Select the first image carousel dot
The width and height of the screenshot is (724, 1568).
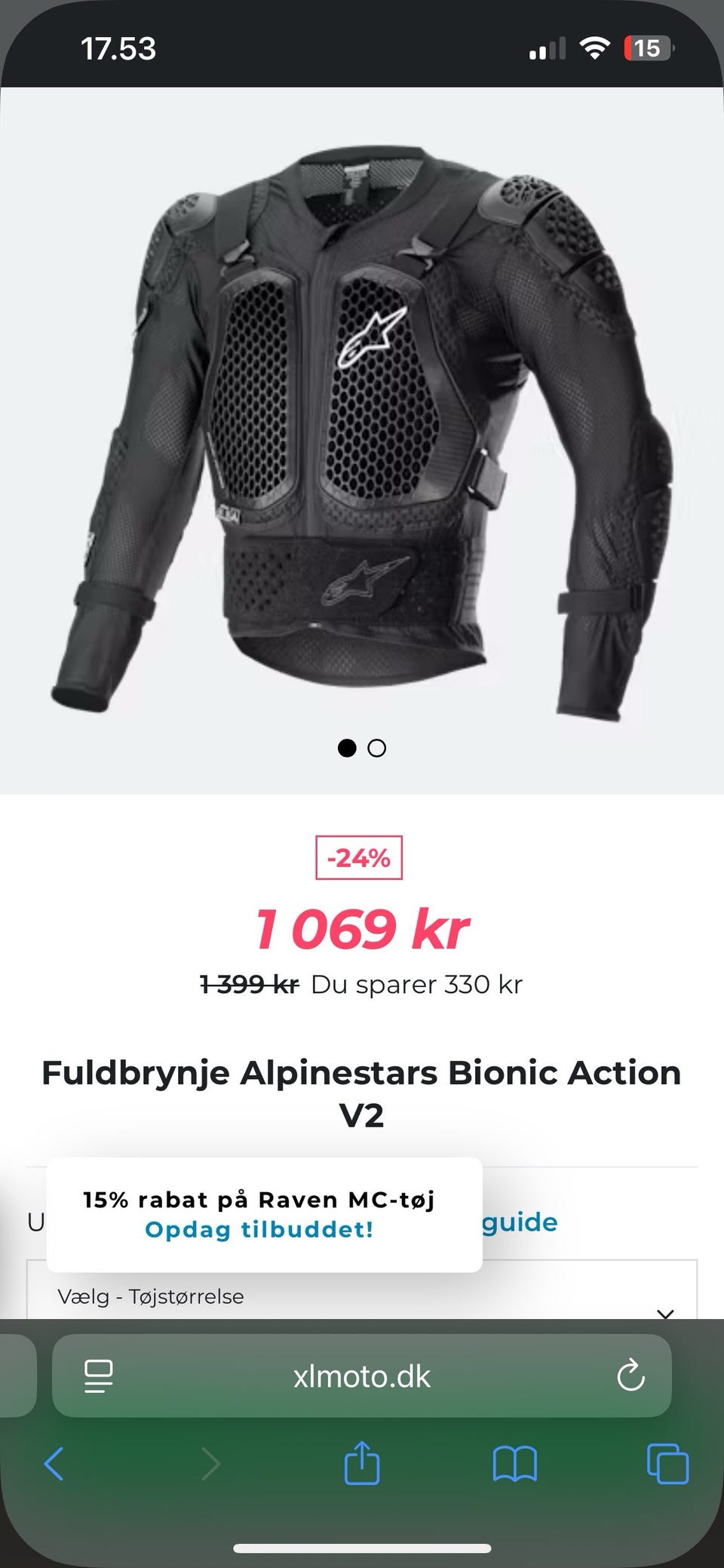pos(347,748)
